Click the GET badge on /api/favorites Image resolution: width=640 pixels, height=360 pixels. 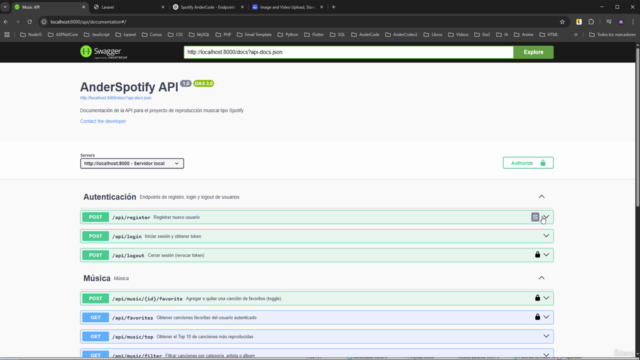(96, 317)
